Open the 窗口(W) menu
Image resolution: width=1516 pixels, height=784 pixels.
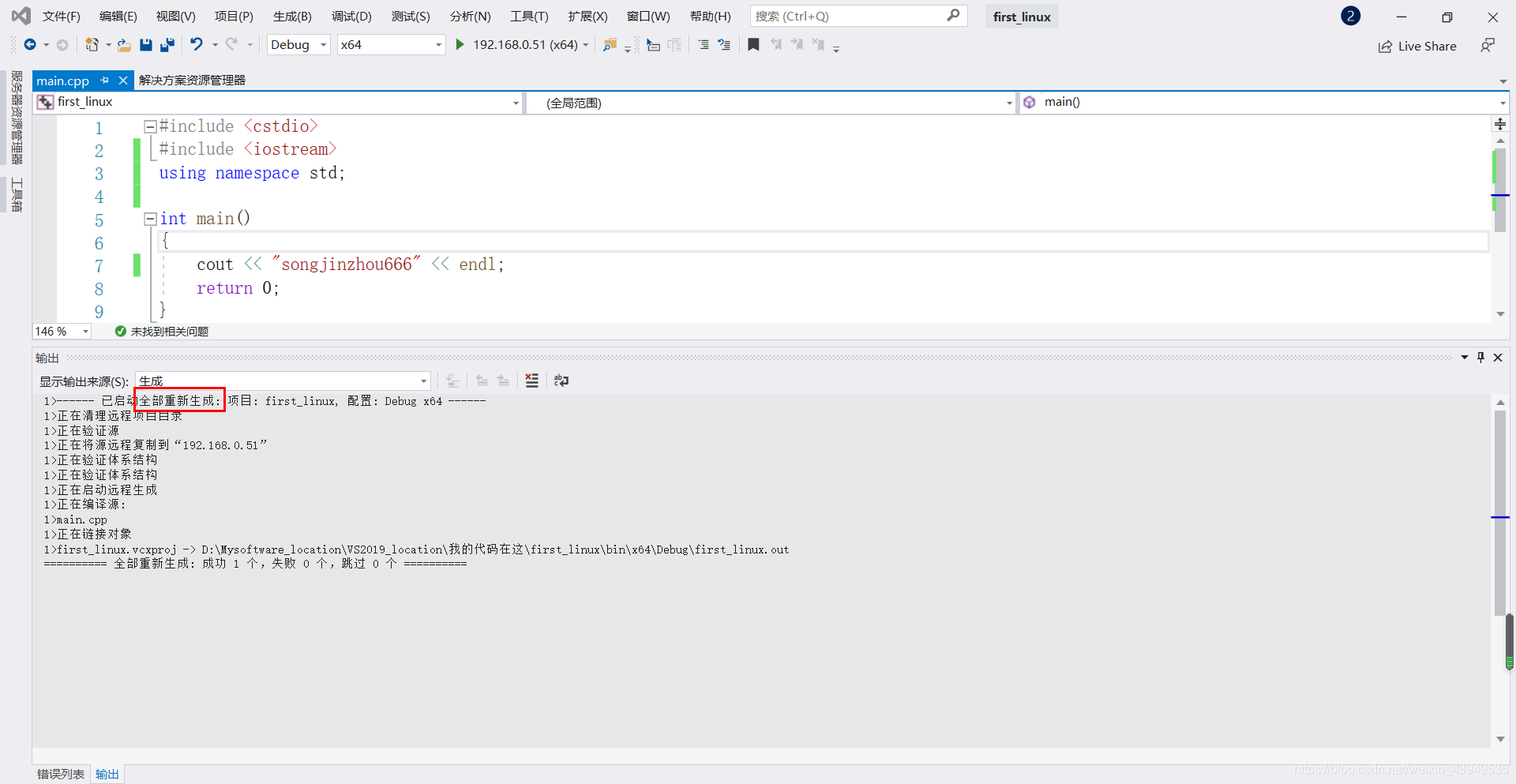pos(647,17)
